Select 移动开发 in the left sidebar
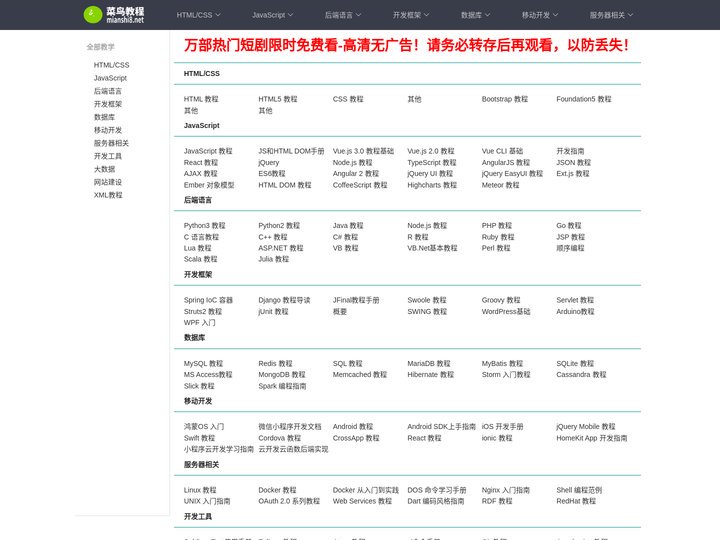This screenshot has height=540, width=720. coord(108,130)
